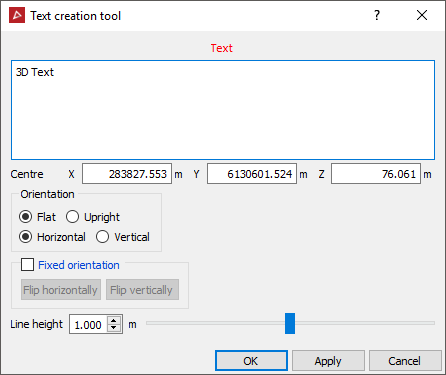
Task: Open the help question mark button
Action: point(377,15)
